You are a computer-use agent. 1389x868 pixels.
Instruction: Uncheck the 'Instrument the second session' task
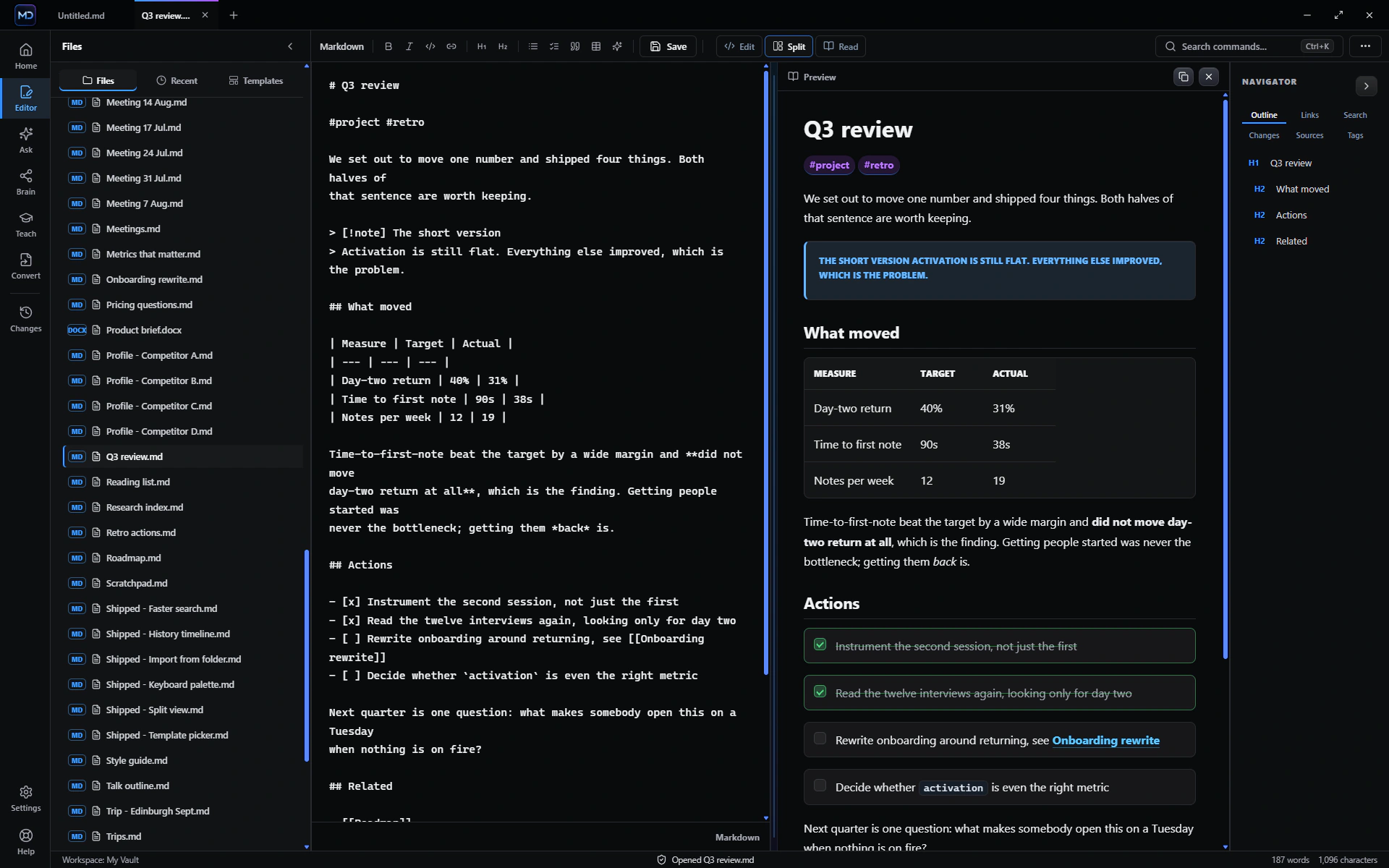click(x=820, y=644)
